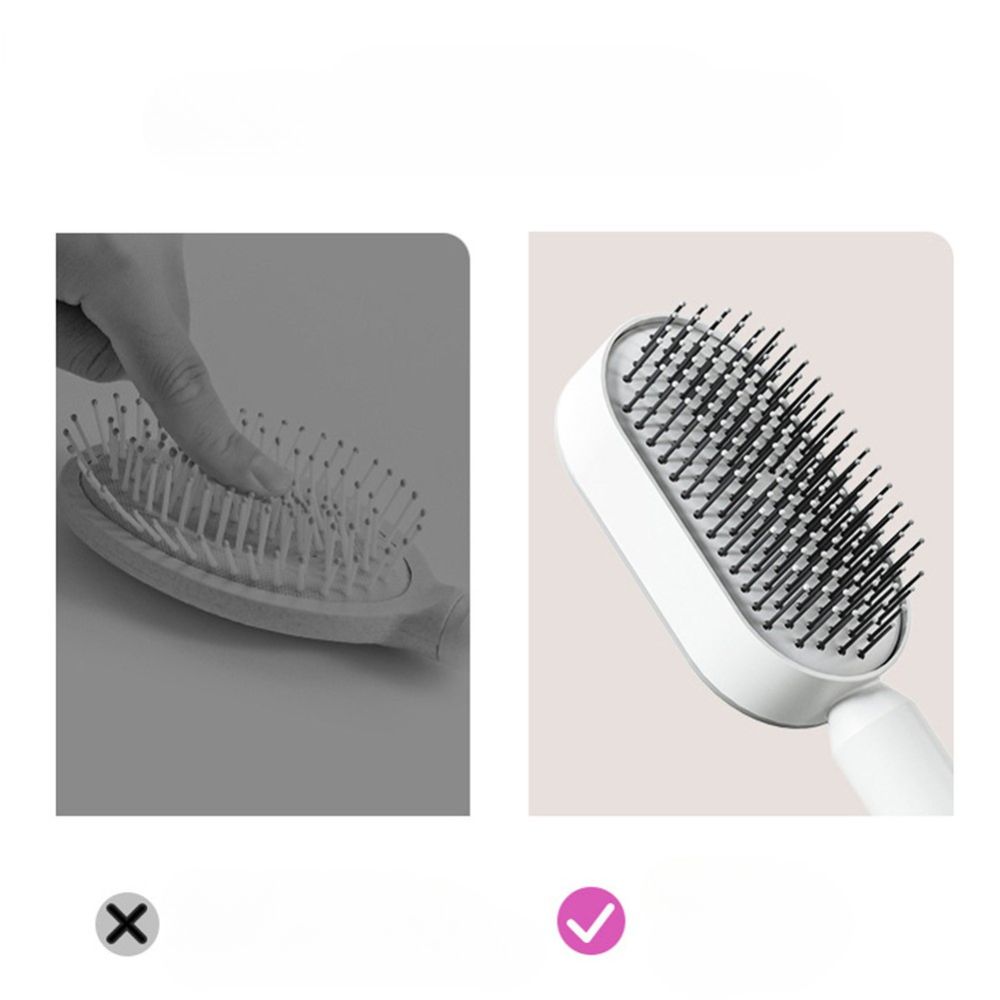Click the rounded top-right corner of gray photo
The height and width of the screenshot is (1000, 1000).
pos(460,243)
